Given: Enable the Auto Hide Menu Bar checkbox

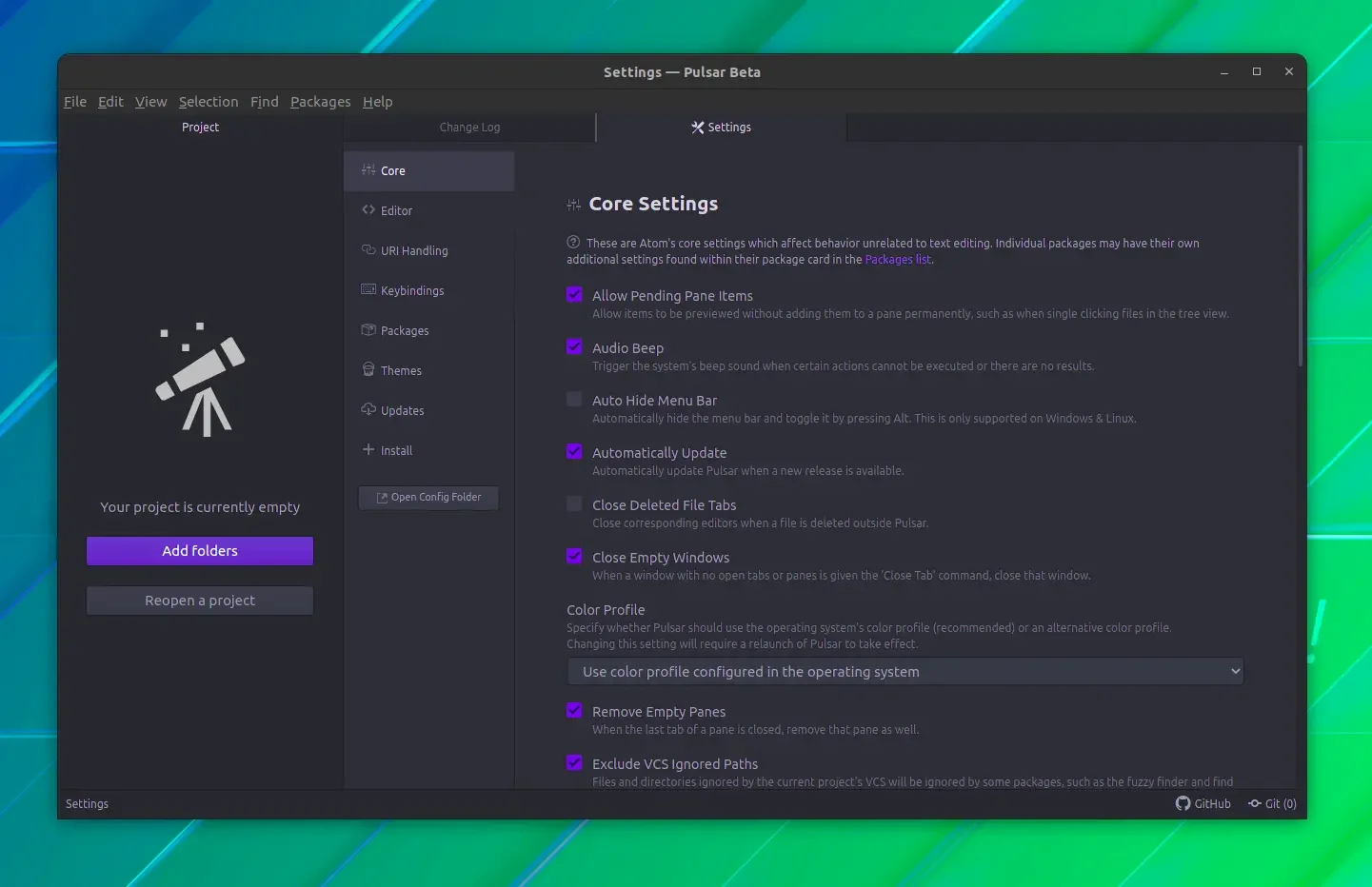Looking at the screenshot, I should pyautogui.click(x=574, y=400).
